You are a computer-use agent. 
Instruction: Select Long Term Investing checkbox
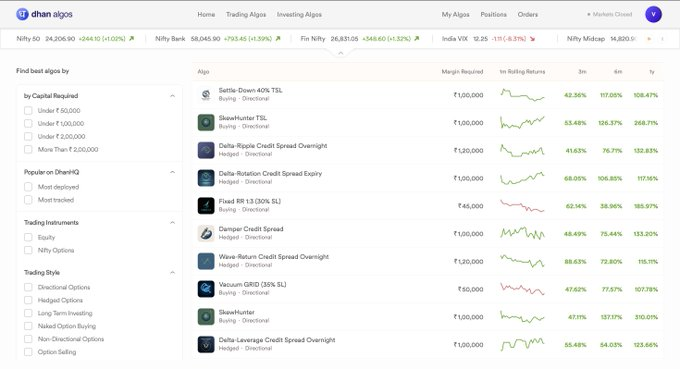click(28, 313)
